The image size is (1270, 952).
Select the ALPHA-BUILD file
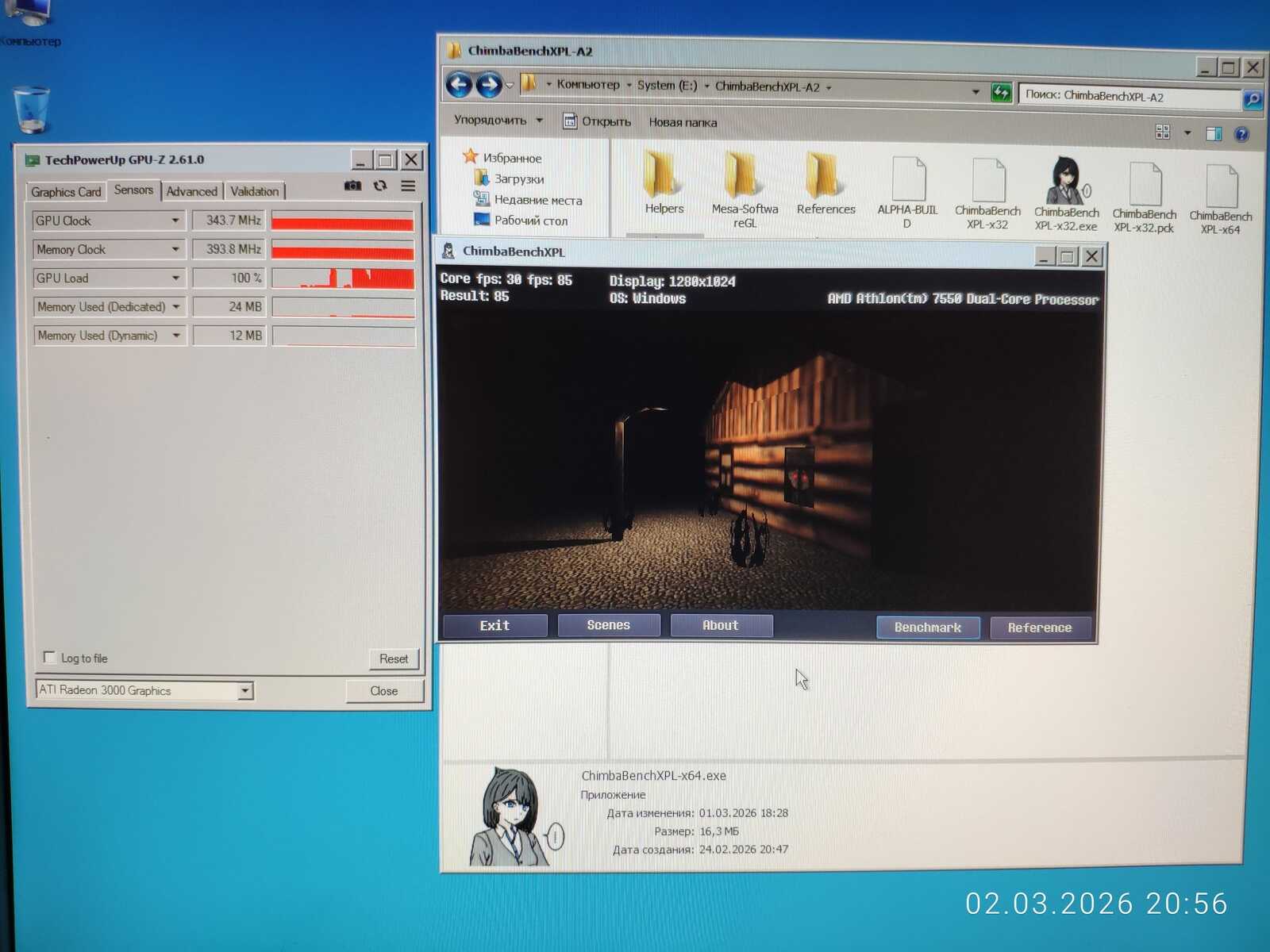tap(907, 193)
